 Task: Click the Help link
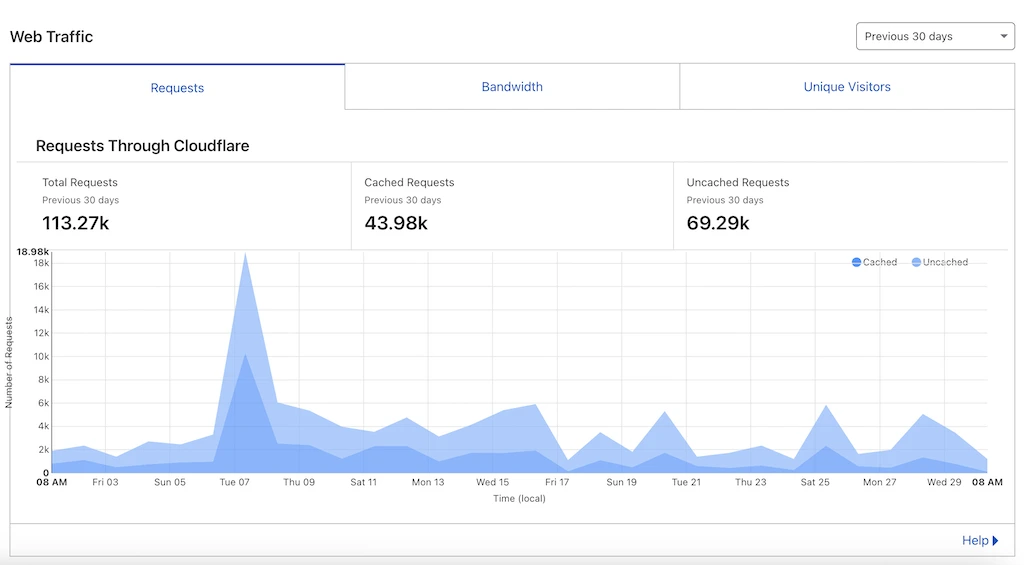tap(974, 541)
